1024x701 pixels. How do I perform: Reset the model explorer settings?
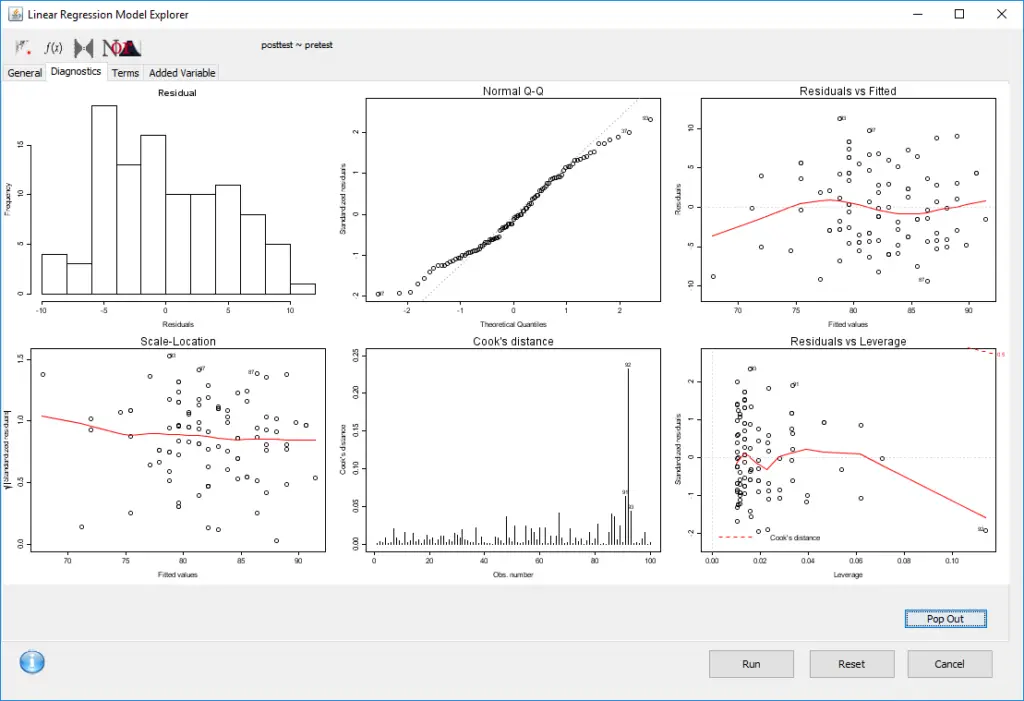(x=851, y=663)
